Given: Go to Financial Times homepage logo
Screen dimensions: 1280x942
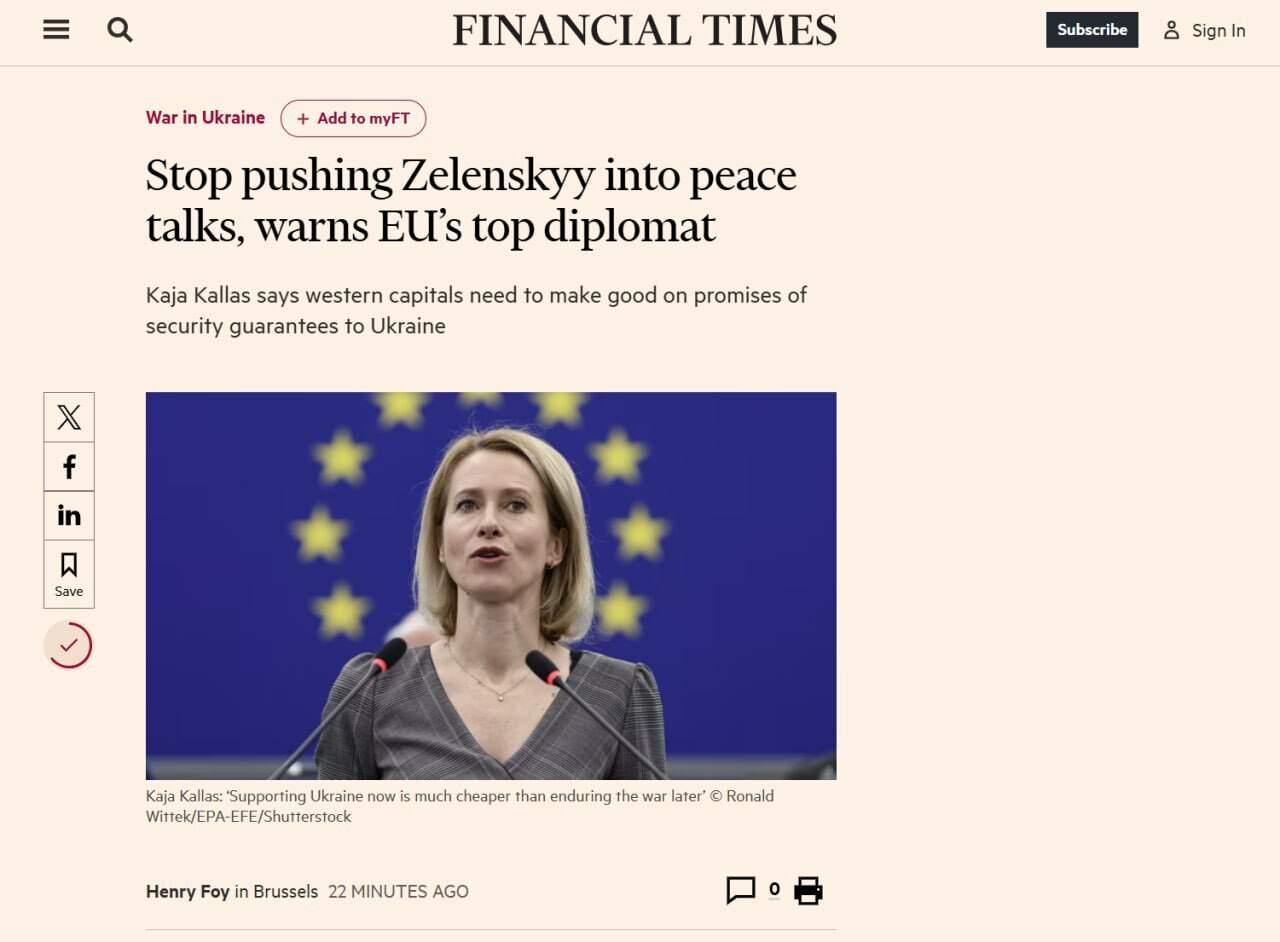Looking at the screenshot, I should point(644,30).
